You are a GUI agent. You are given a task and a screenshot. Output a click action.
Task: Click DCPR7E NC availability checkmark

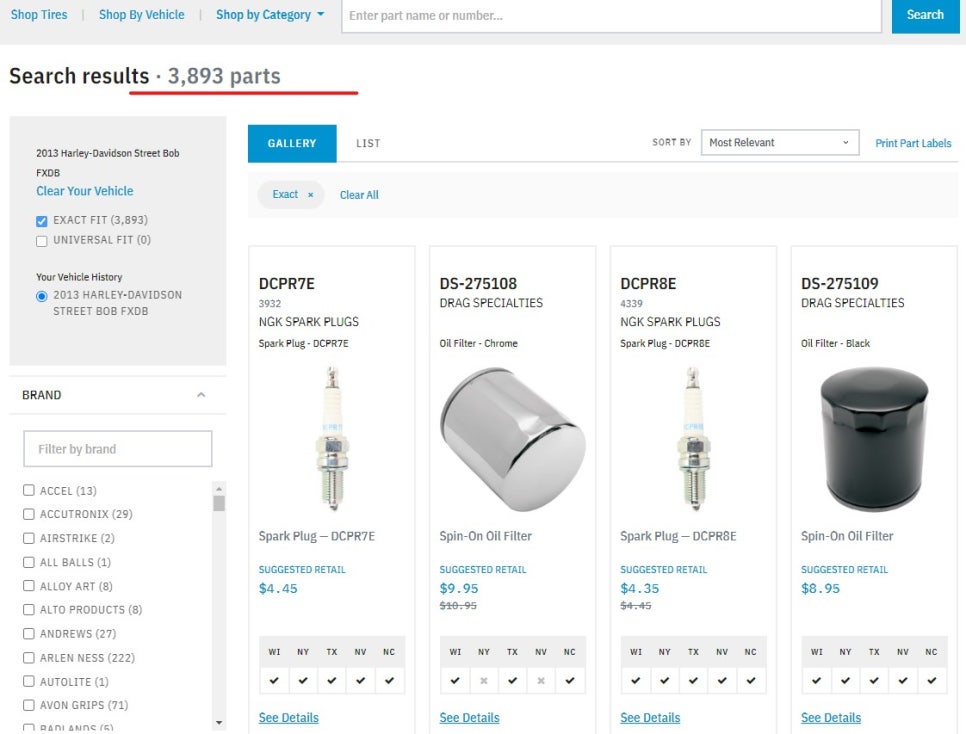pyautogui.click(x=389, y=680)
